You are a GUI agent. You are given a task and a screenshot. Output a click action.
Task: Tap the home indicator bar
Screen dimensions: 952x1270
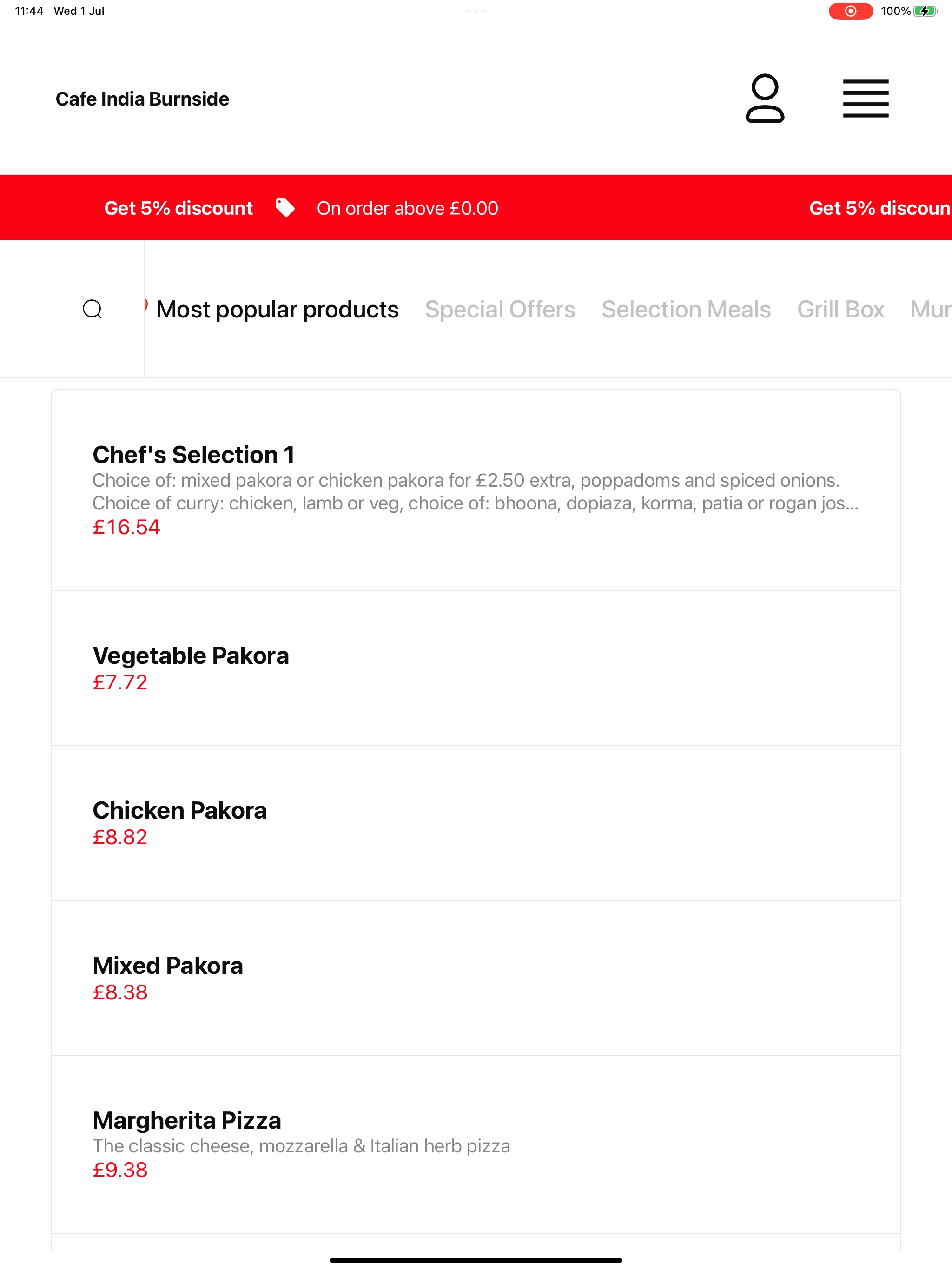(476, 1260)
